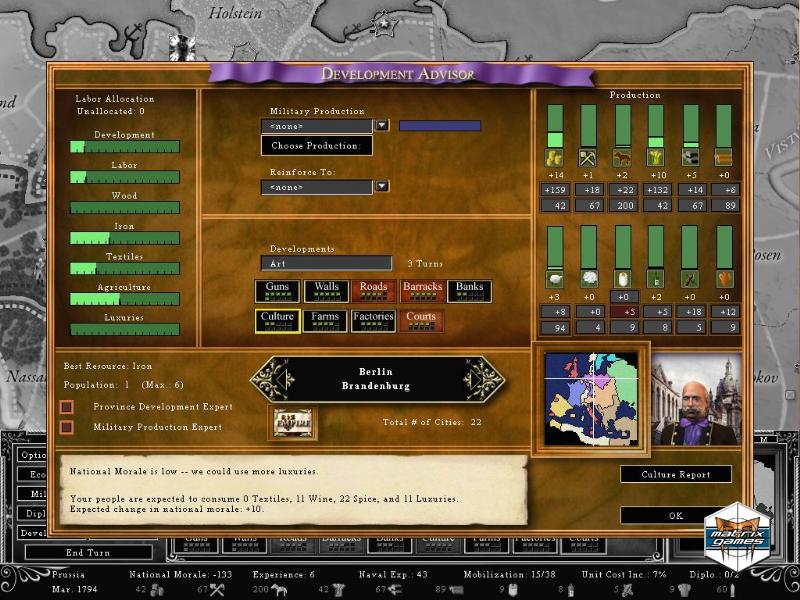Click the Choose Production button
The width and height of the screenshot is (800, 600).
[x=316, y=146]
